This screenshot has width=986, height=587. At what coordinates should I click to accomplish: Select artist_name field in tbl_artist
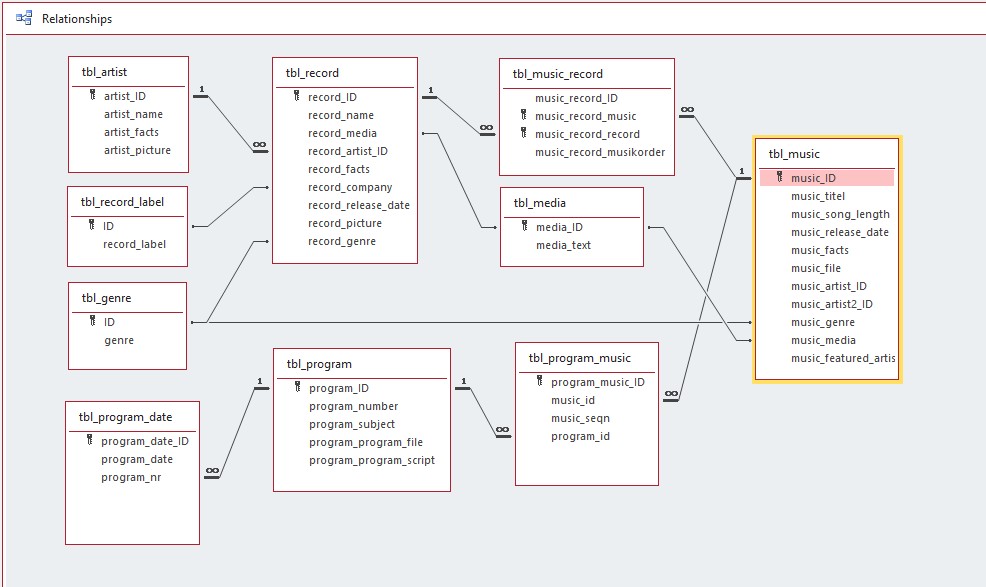(x=133, y=115)
